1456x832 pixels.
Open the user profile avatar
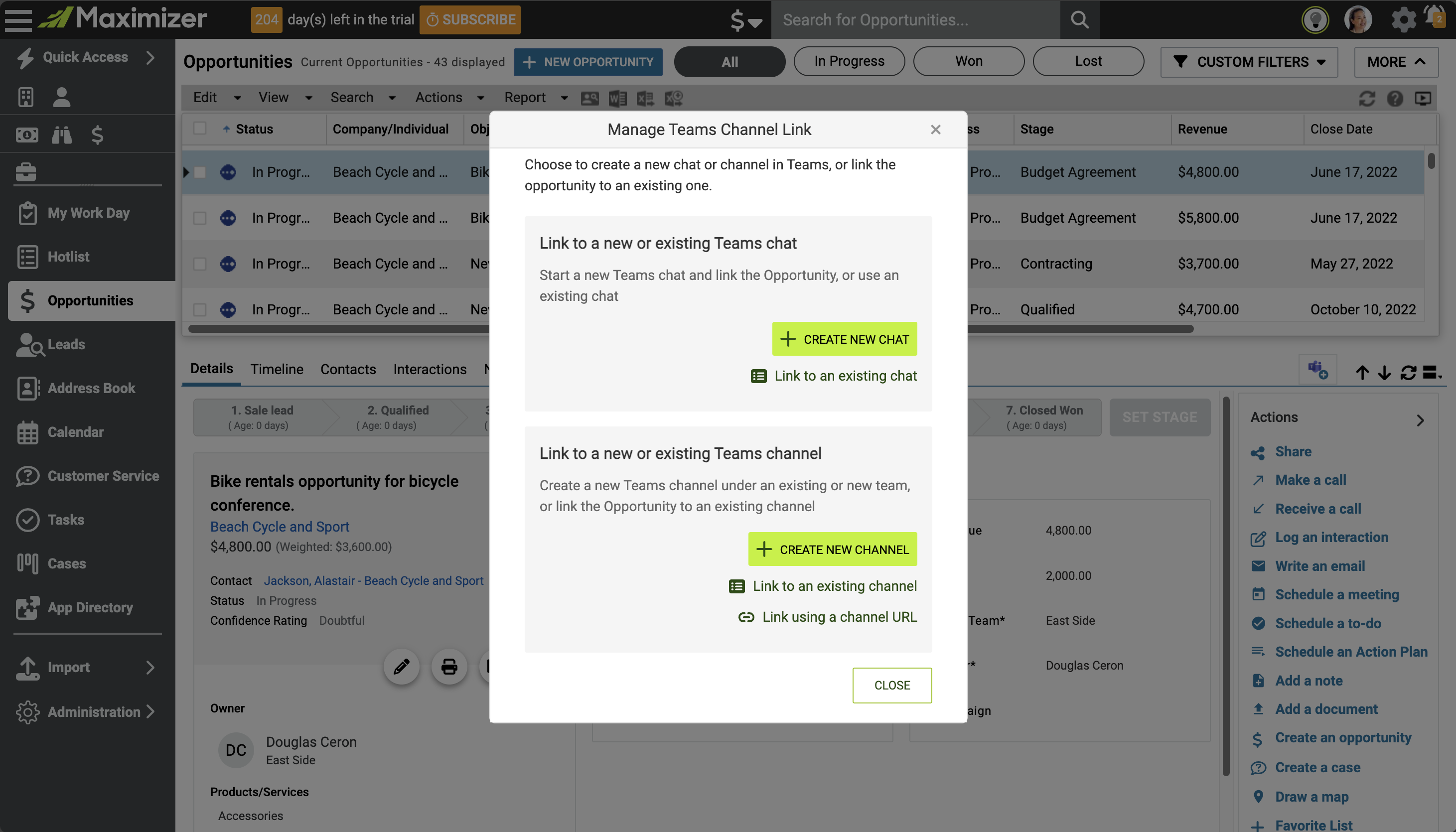tap(1358, 19)
